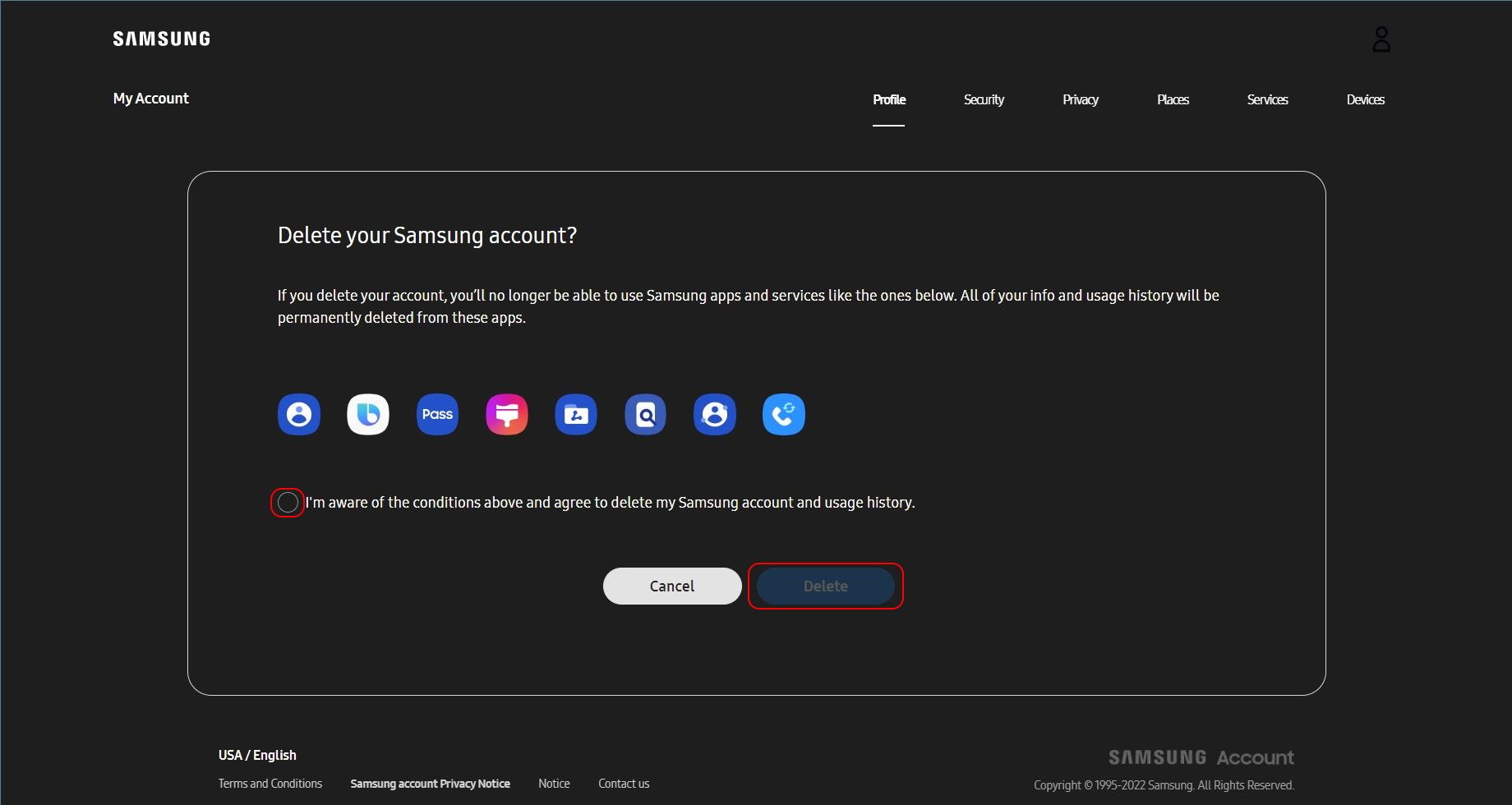
Task: Click the Galaxy Themes paintbrush icon
Action: [507, 415]
